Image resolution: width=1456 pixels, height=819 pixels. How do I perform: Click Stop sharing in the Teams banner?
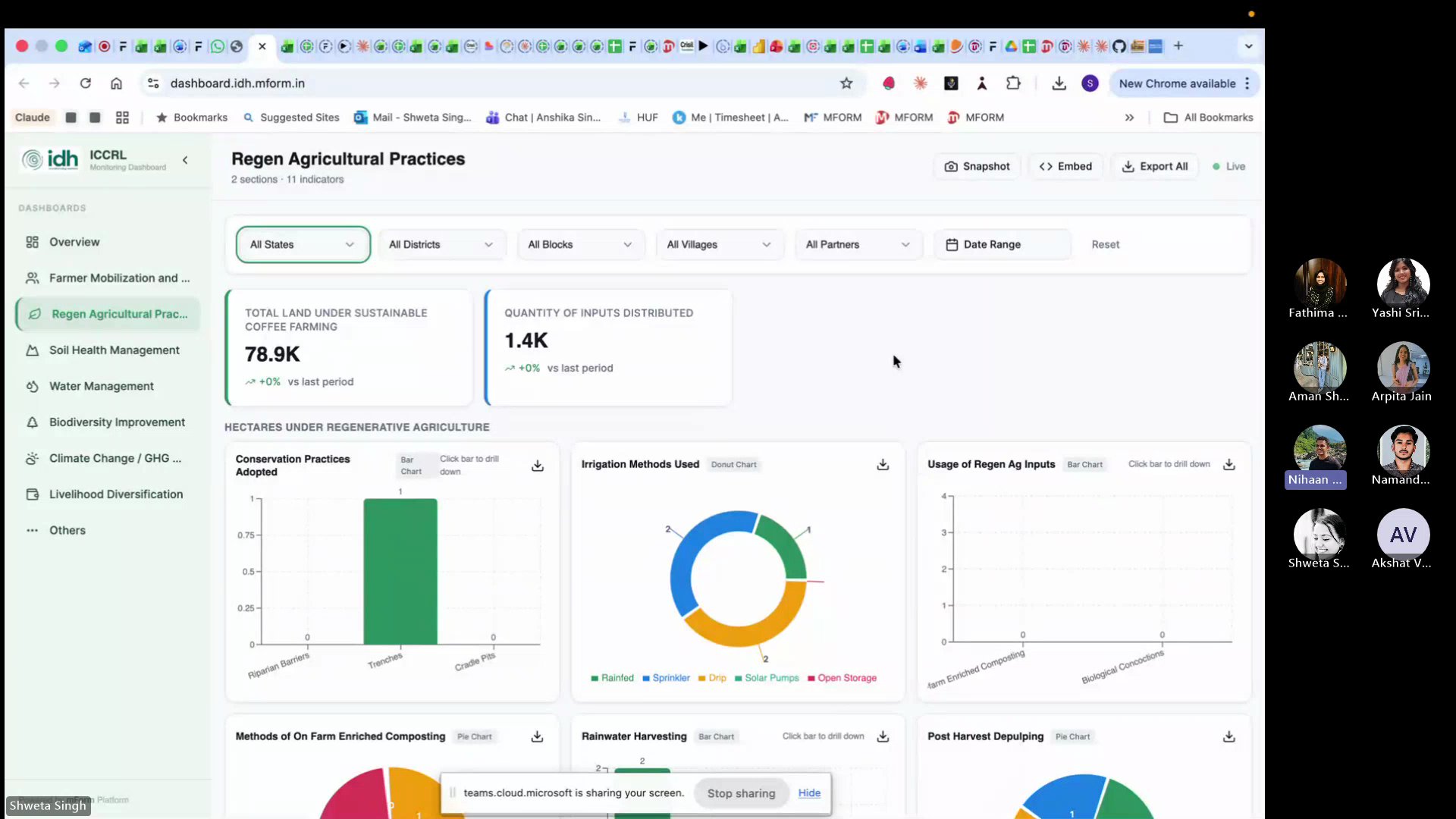(741, 792)
